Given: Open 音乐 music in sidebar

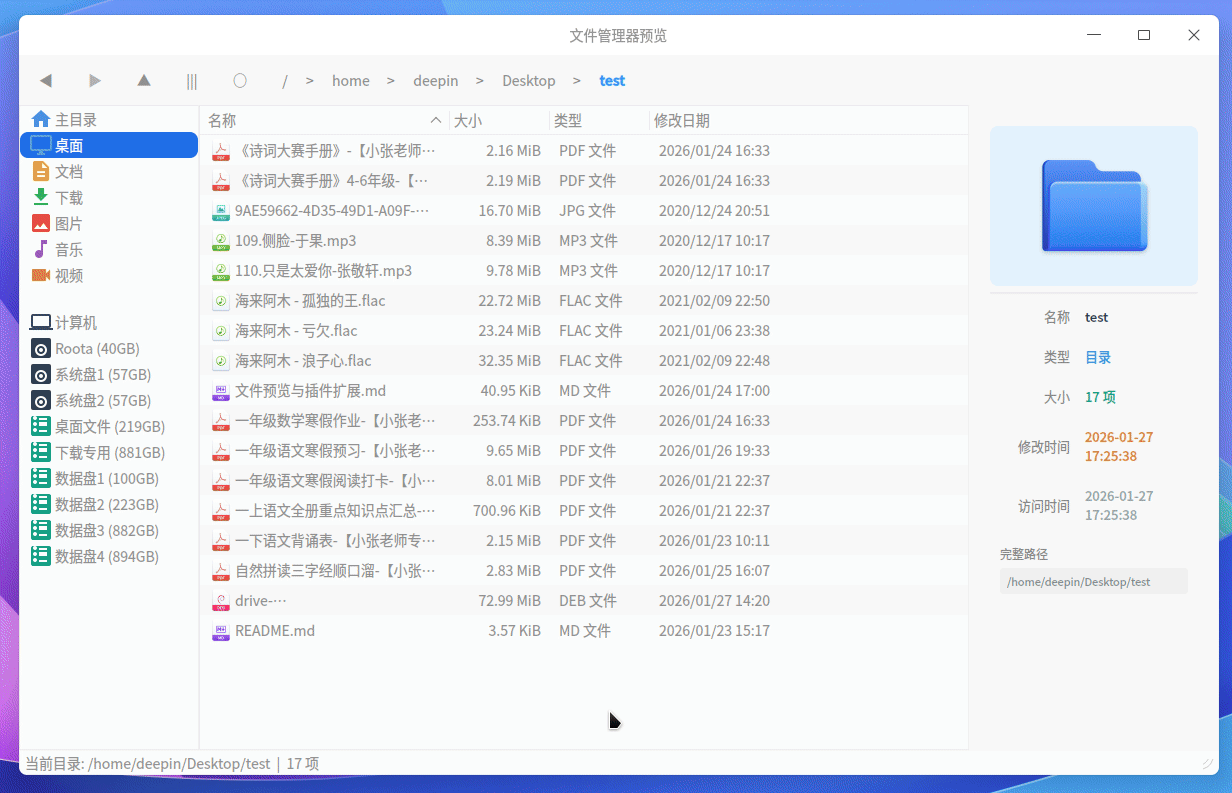Looking at the screenshot, I should pos(109,249).
